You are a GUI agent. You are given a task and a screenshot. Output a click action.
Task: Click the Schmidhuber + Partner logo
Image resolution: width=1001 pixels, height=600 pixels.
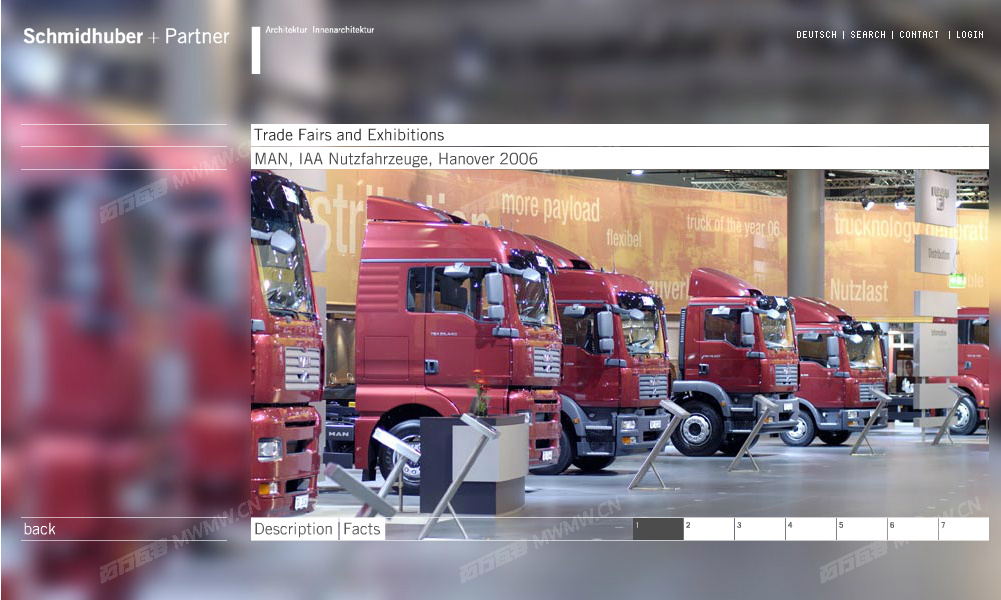coord(126,36)
